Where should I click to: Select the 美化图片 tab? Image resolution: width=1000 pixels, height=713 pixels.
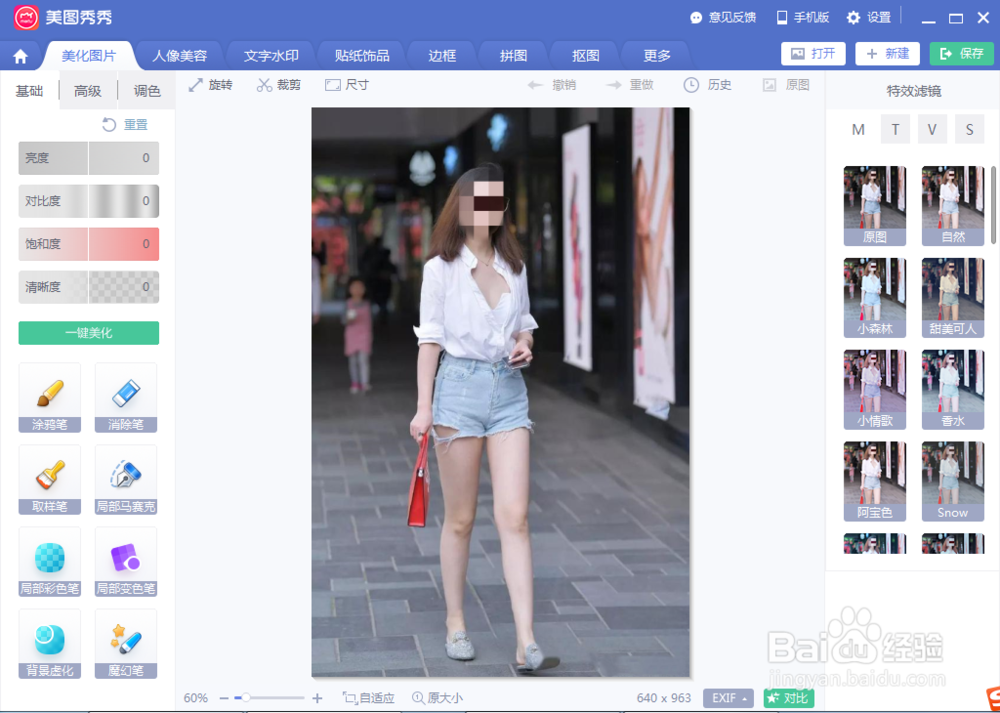click(x=89, y=56)
